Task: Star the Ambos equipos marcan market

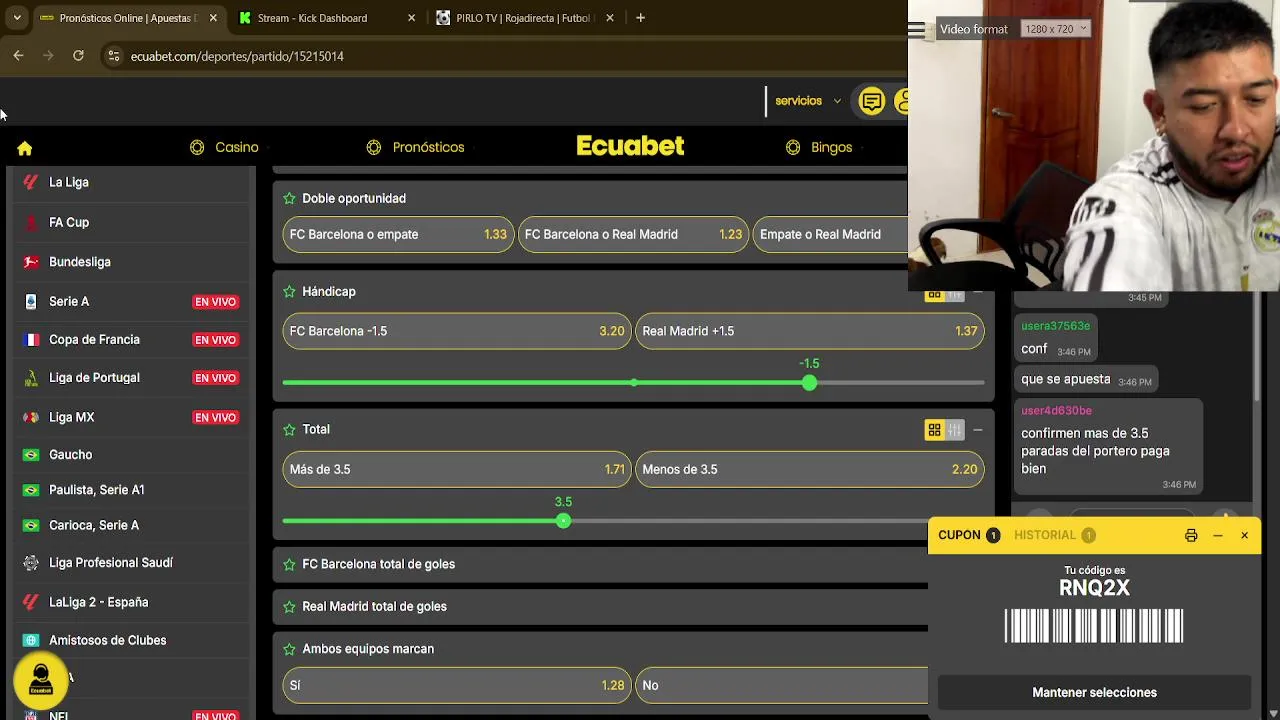Action: (x=289, y=649)
